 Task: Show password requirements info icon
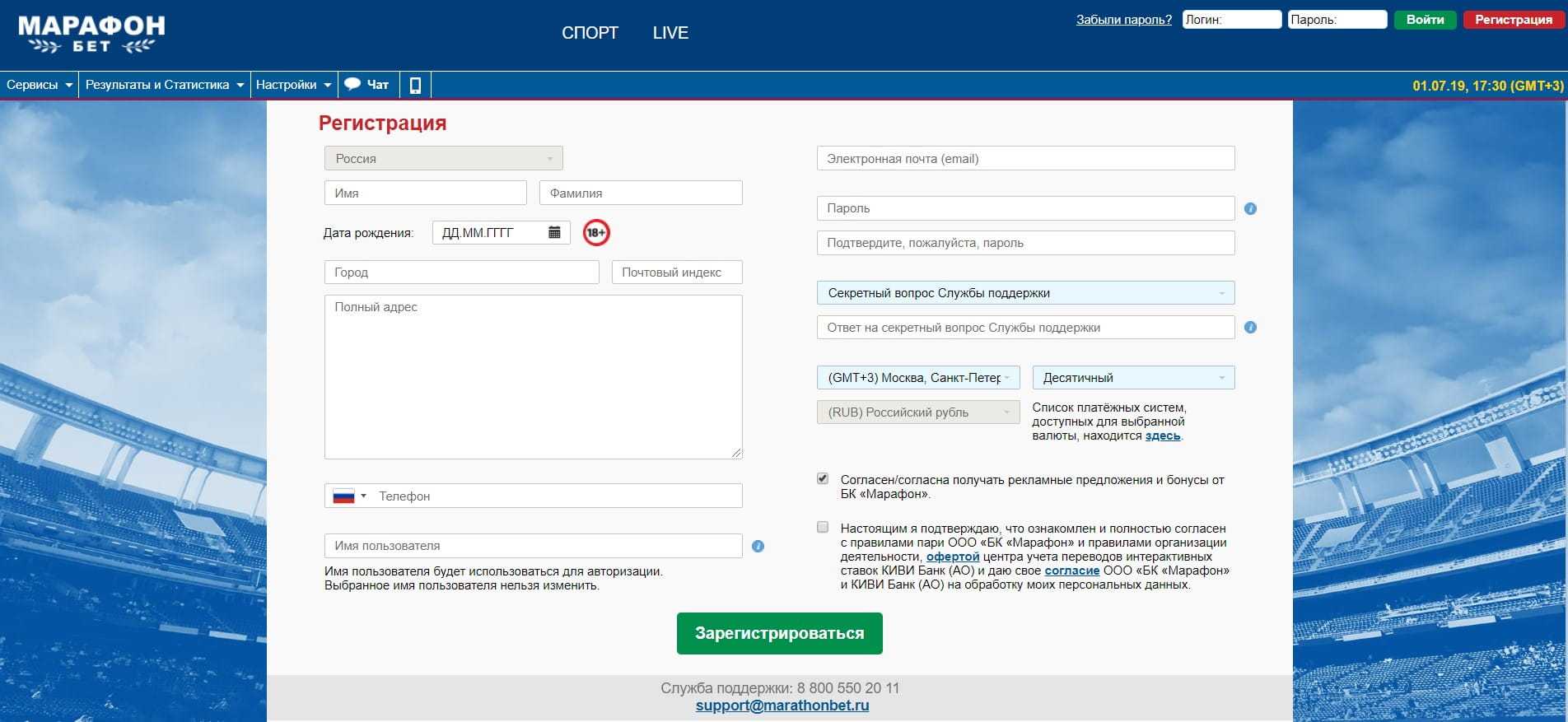pyautogui.click(x=1250, y=209)
